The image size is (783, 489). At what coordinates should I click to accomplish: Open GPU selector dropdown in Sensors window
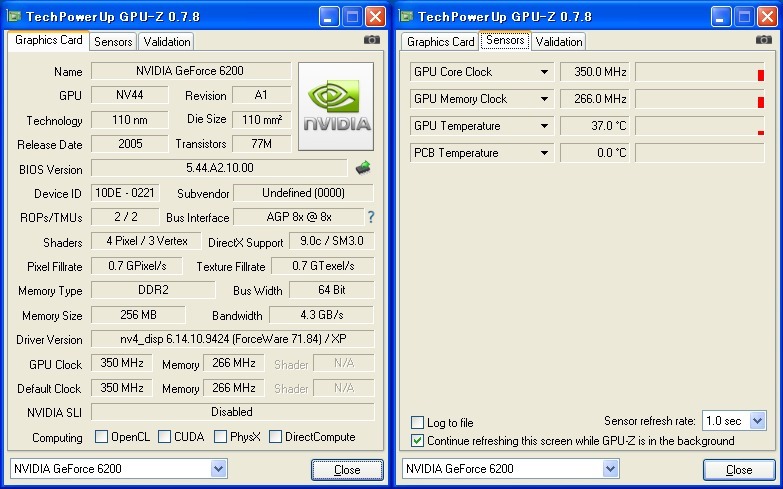pyautogui.click(x=610, y=469)
